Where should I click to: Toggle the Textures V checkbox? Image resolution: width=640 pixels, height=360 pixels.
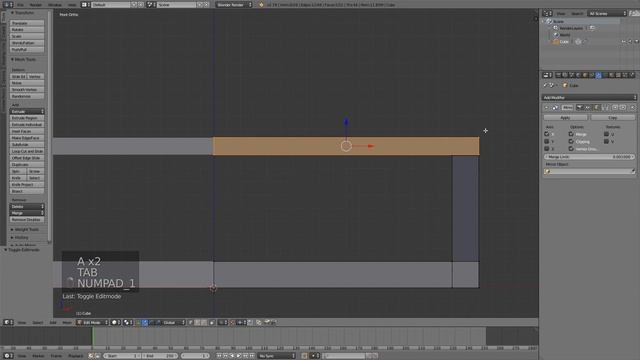(x=607, y=141)
